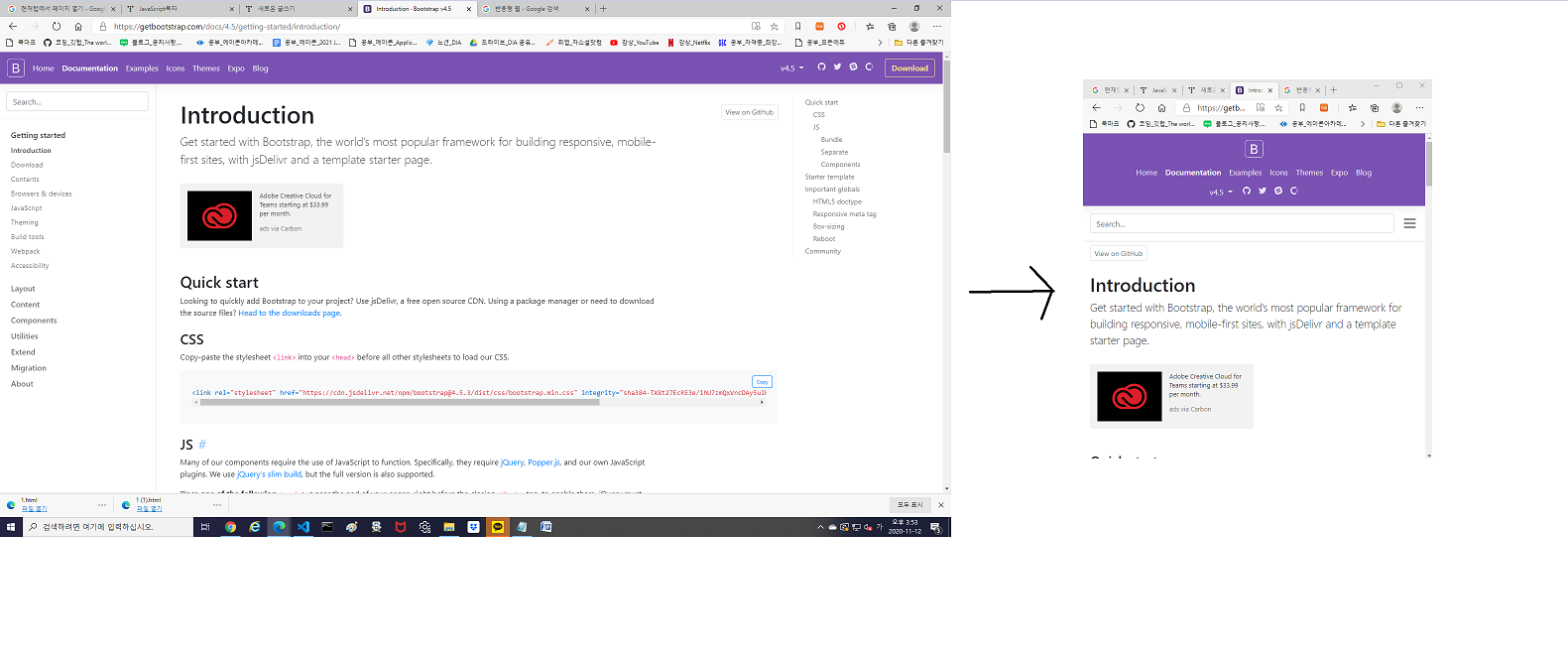This screenshot has width=1568, height=652.
Task: Open Open Collective icon in wide navbar
Action: pyautogui.click(x=869, y=66)
